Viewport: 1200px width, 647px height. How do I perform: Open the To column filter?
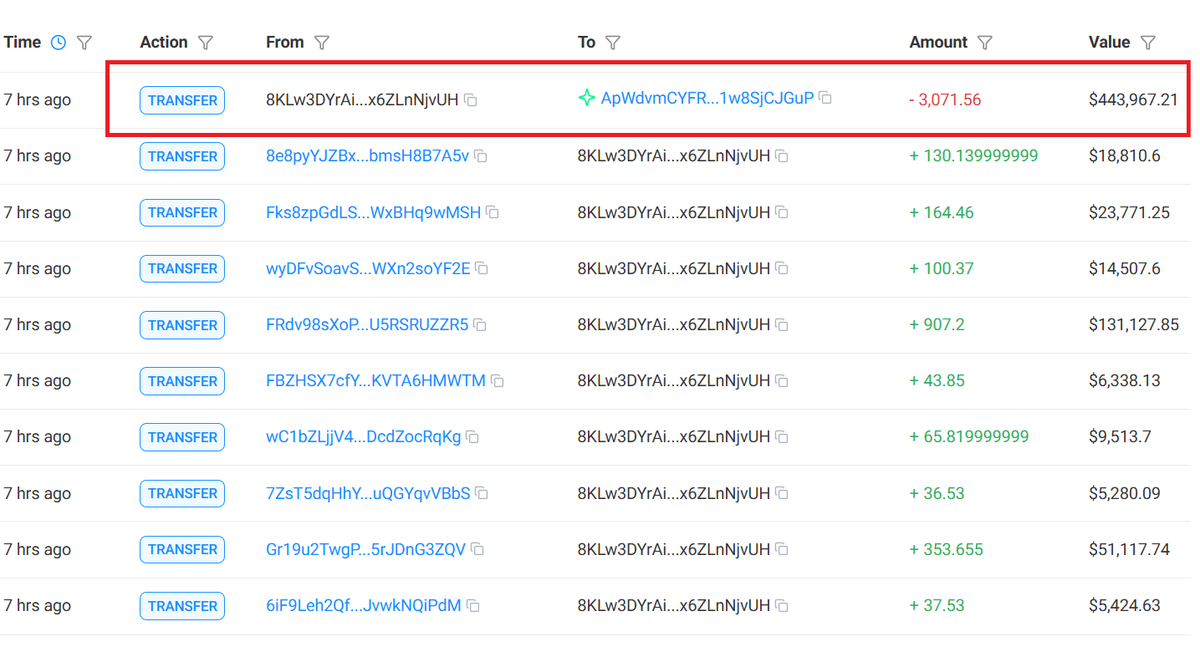[613, 42]
